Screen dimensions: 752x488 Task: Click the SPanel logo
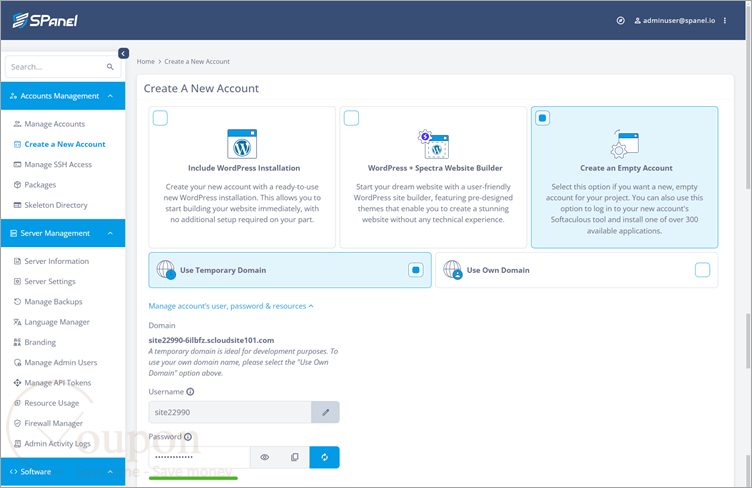(45, 20)
